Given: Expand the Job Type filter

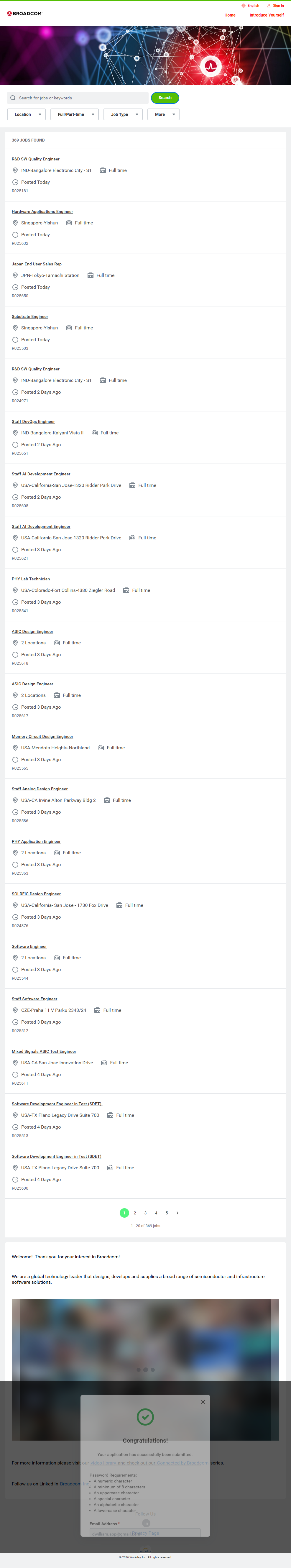Looking at the screenshot, I should [123, 114].
